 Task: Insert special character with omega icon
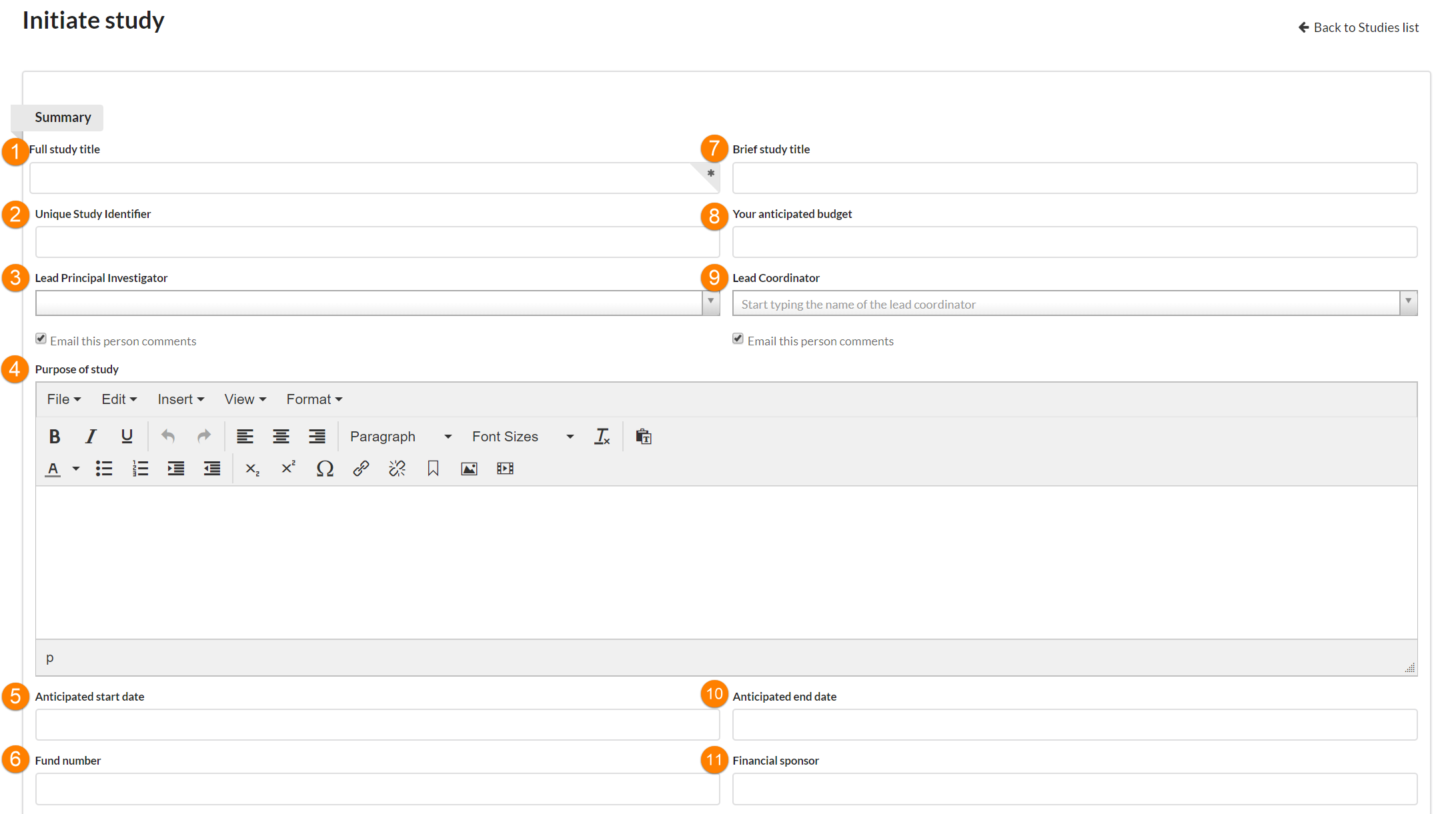pos(325,469)
